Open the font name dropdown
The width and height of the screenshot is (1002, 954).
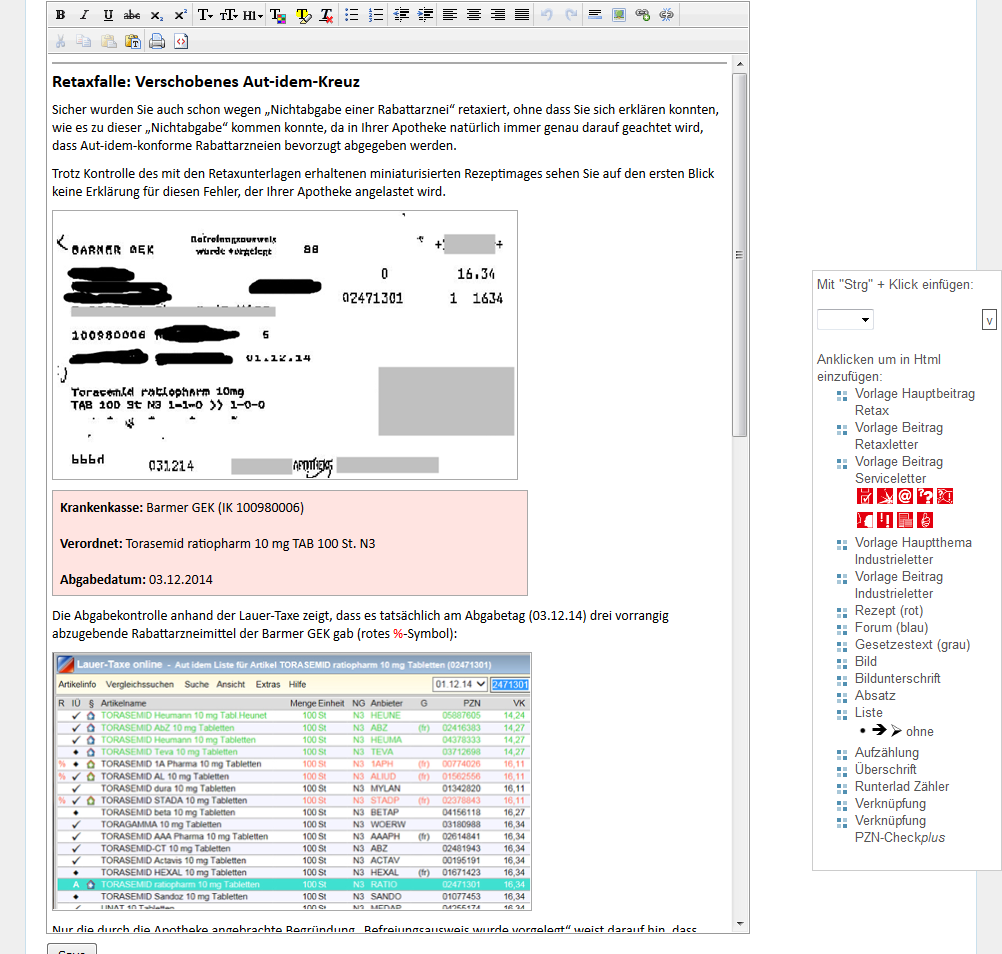coord(205,15)
